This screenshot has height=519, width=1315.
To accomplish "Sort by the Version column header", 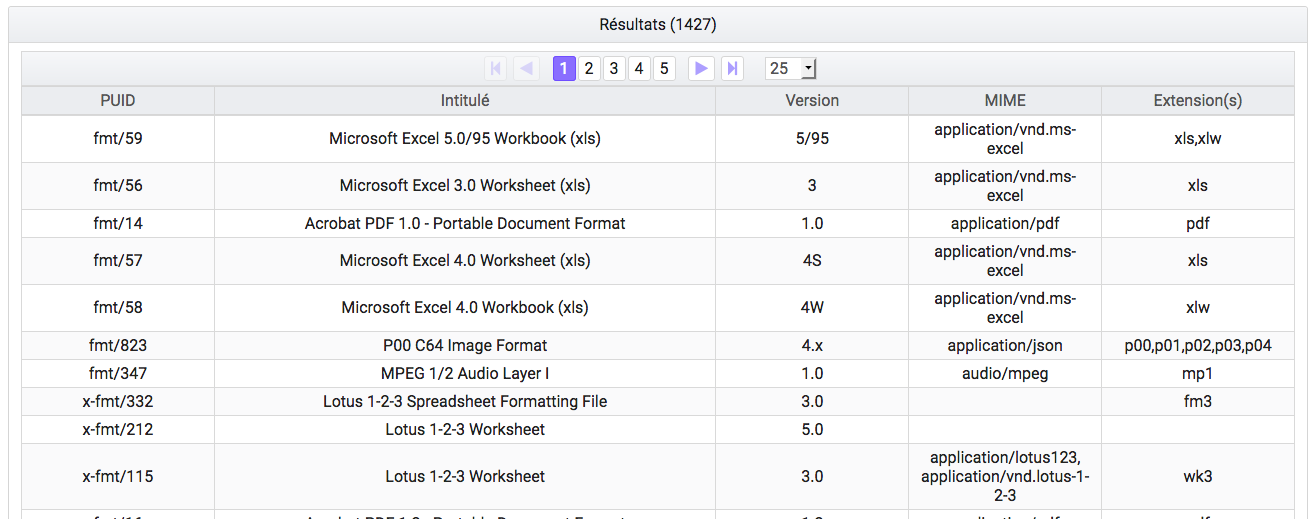I will 812,101.
